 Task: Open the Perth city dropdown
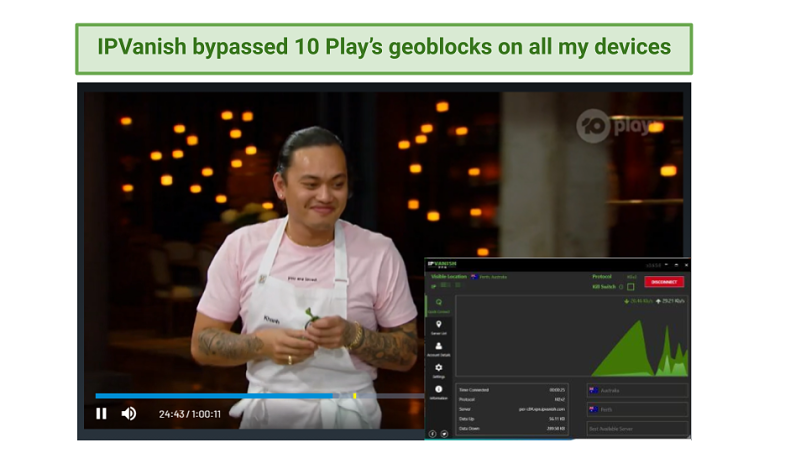pyautogui.click(x=637, y=409)
